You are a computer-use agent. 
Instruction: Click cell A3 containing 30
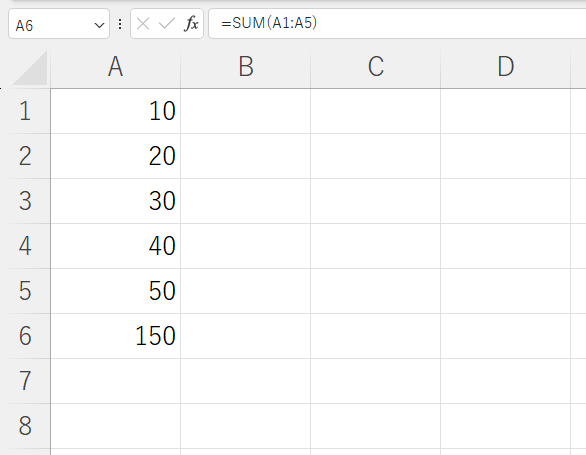pyautogui.click(x=115, y=201)
